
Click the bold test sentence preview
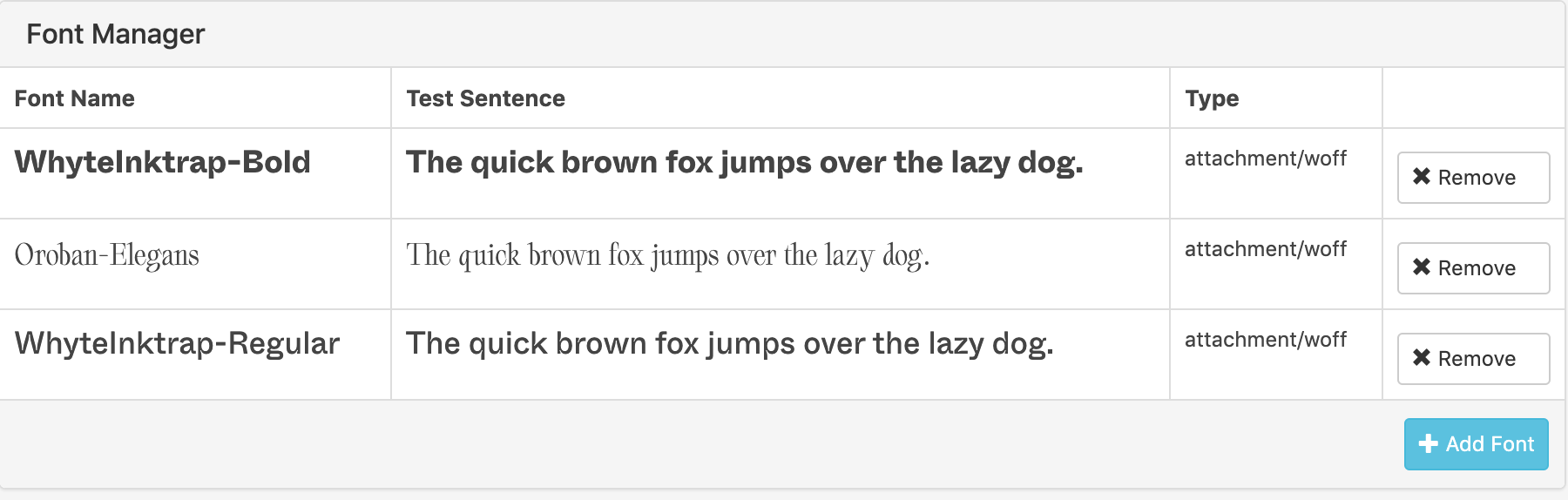[744, 162]
